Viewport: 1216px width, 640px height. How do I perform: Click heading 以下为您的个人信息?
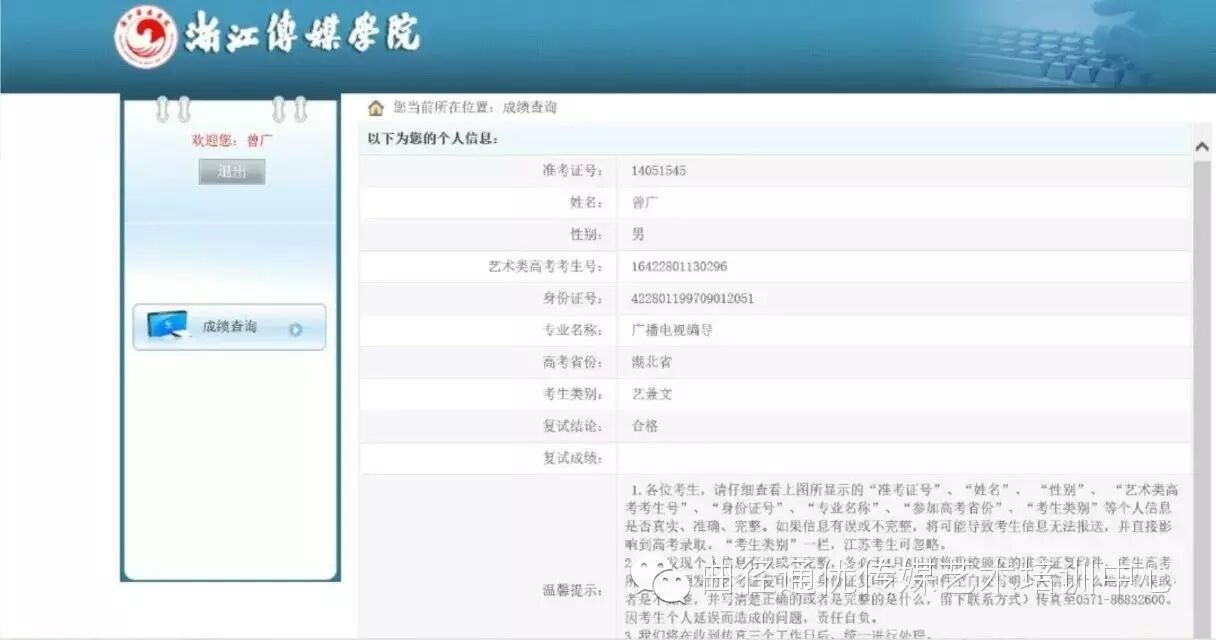point(433,139)
